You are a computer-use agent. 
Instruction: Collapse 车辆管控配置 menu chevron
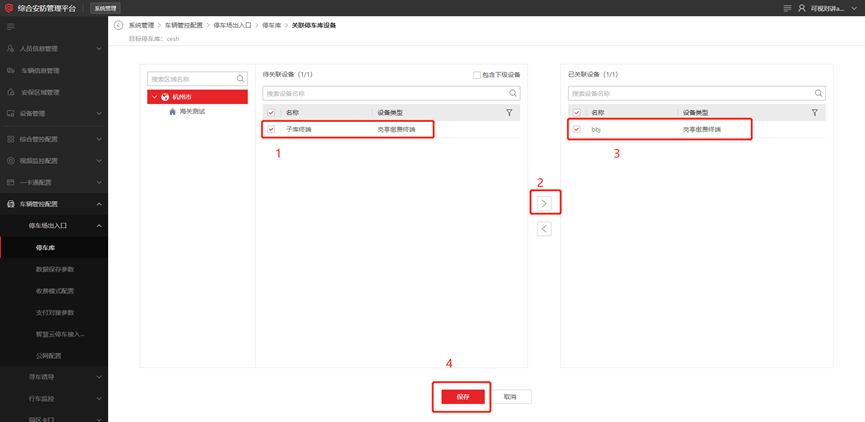[x=99, y=204]
